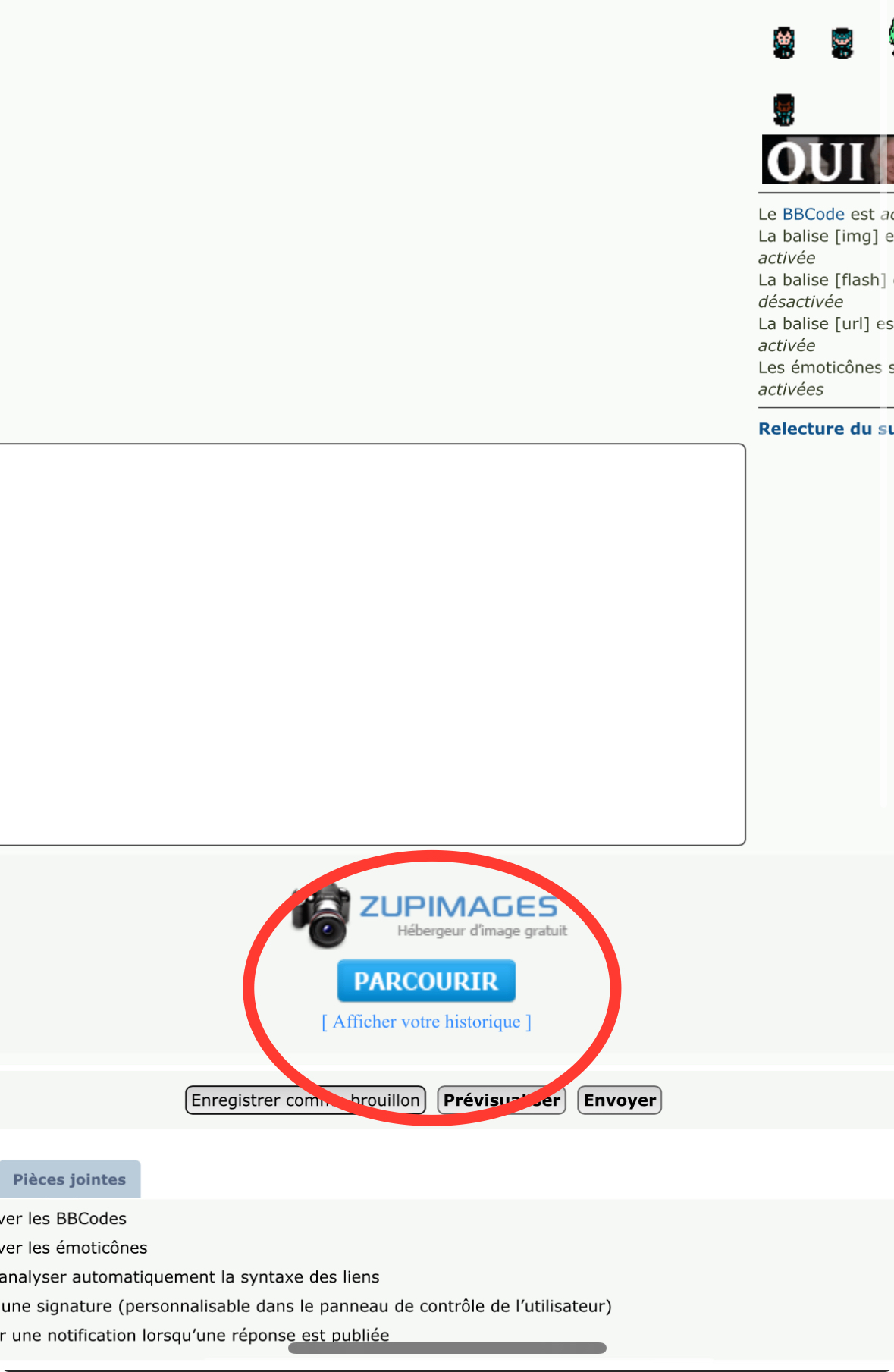Open Relecture du sujet section
Screen dimensions: 894x1372
click(x=826, y=429)
